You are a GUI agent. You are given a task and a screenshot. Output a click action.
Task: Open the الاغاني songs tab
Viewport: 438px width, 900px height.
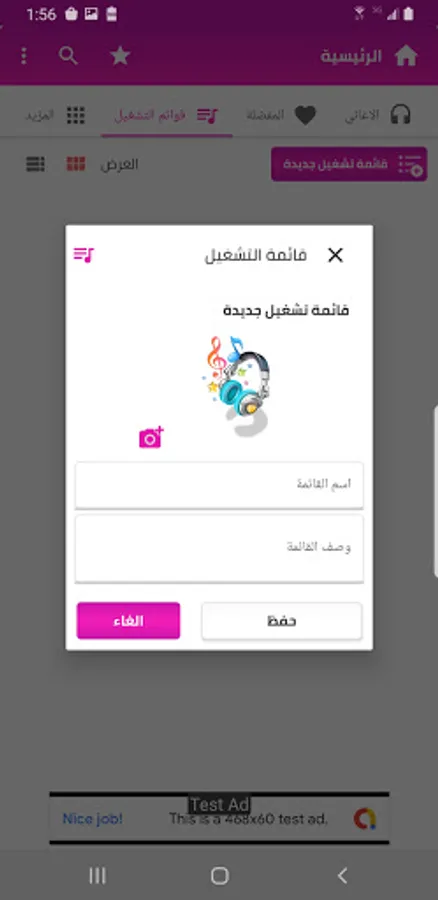click(x=378, y=115)
